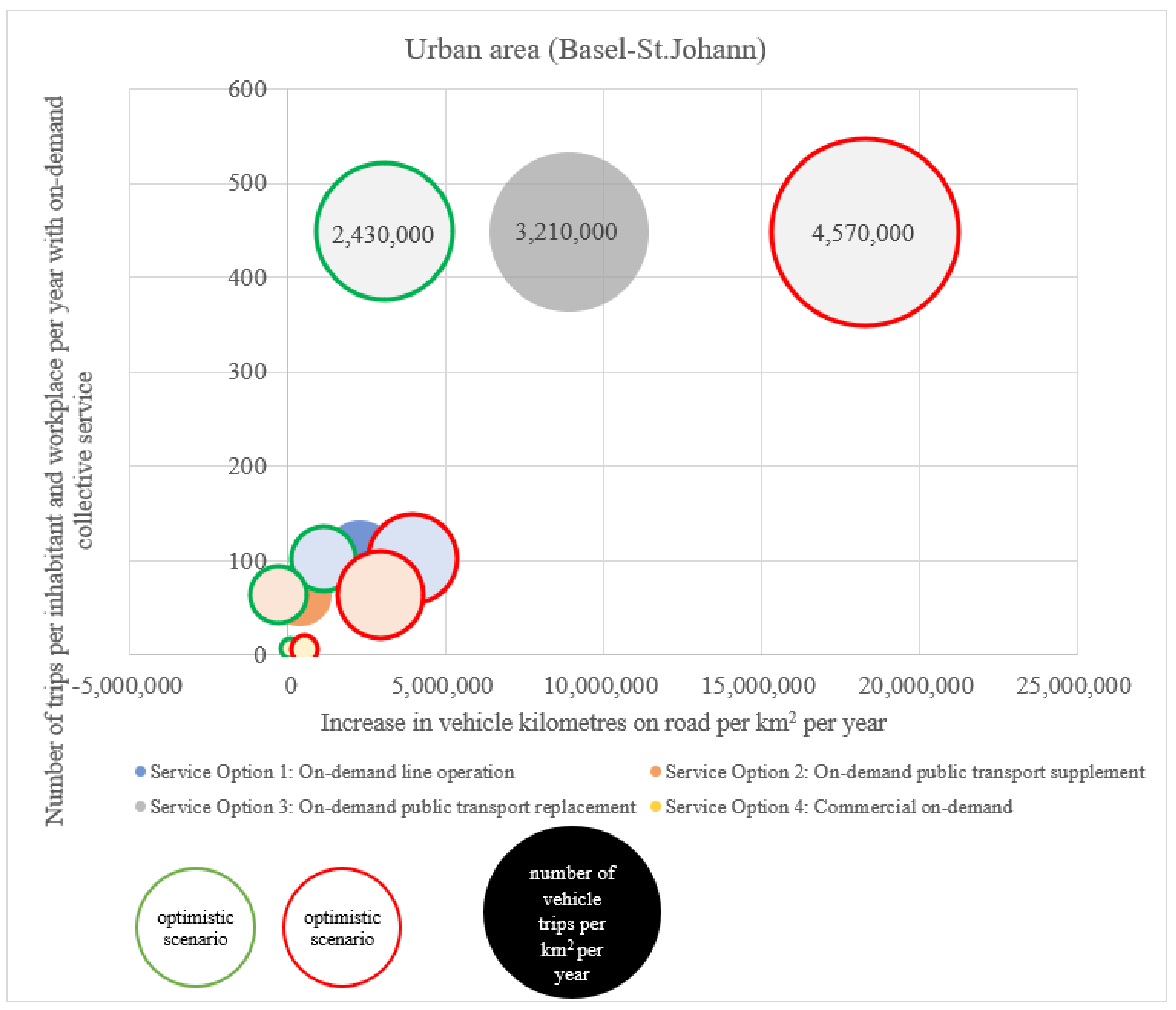Select the vertical axis title about trips
Image resolution: width=1176 pixels, height=1010 pixels.
68,460
